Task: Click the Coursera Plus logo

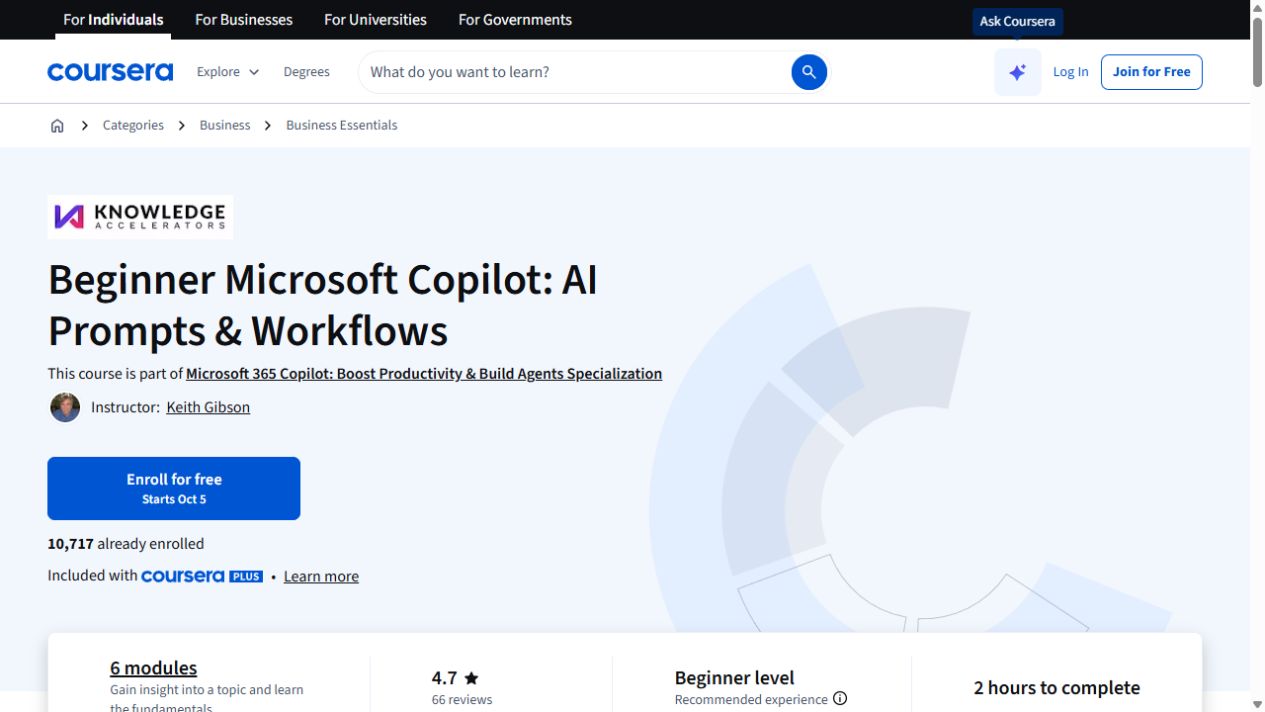Action: click(x=202, y=576)
